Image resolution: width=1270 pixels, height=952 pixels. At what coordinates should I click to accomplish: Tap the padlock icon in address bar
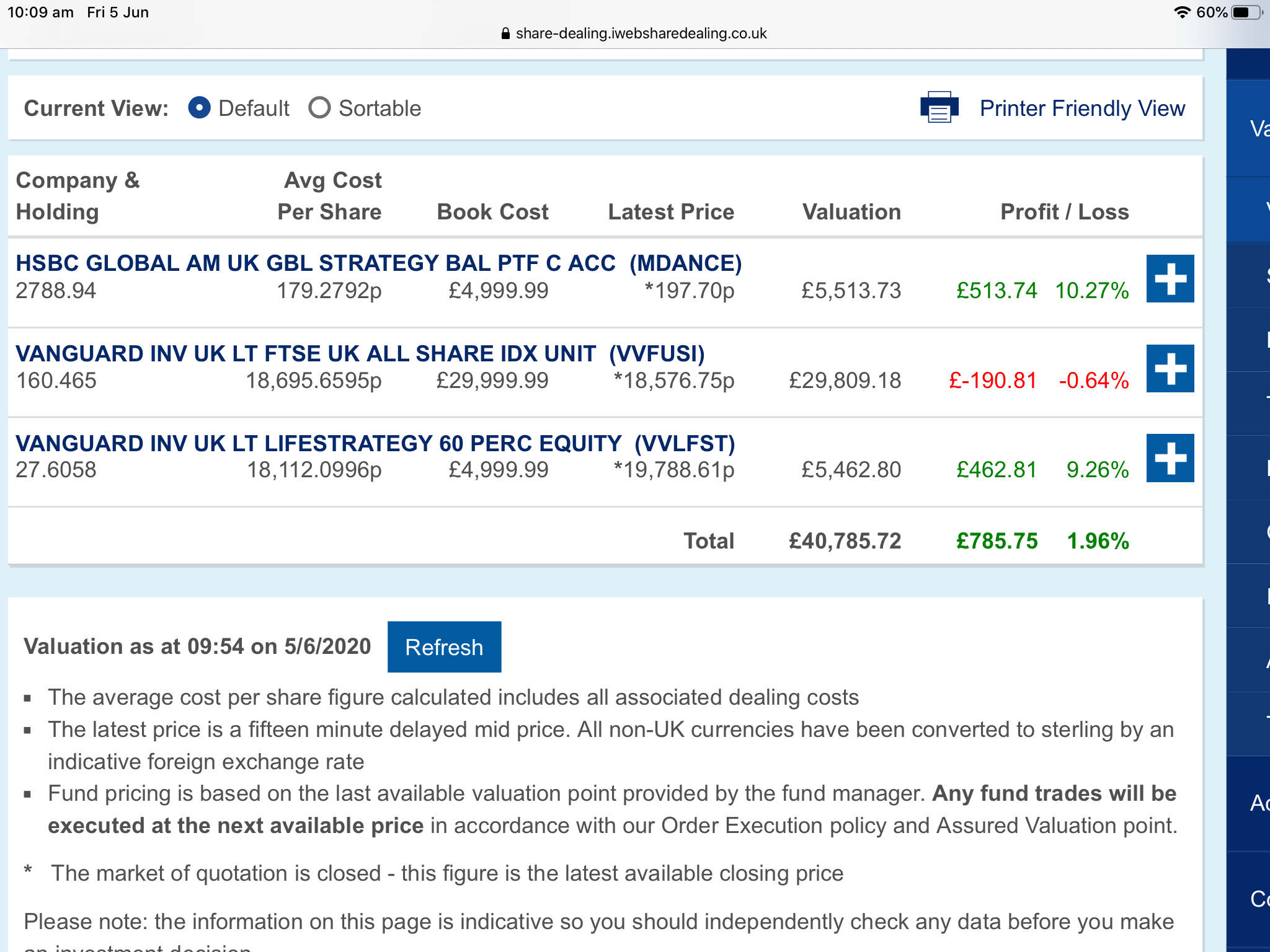505,33
